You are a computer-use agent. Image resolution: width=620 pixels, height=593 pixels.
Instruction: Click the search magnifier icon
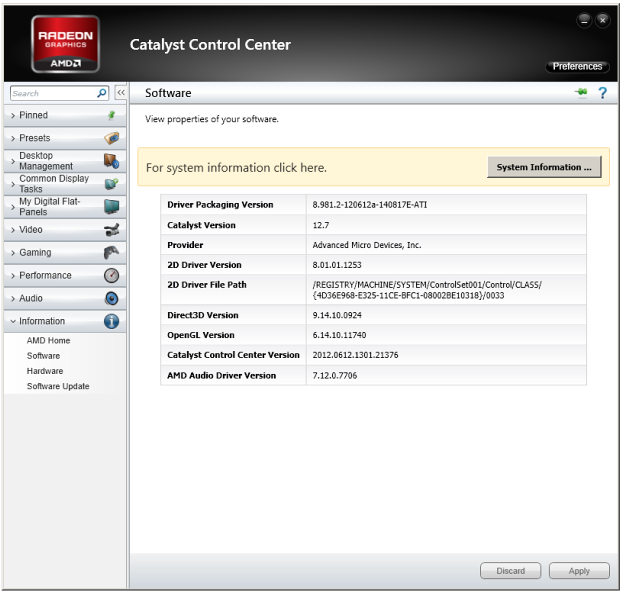(x=102, y=93)
